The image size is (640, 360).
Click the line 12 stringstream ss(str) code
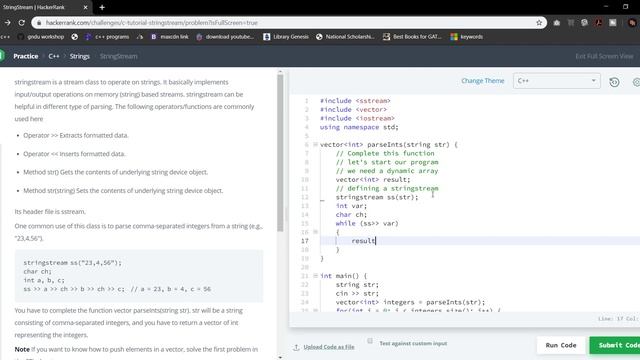377,197
